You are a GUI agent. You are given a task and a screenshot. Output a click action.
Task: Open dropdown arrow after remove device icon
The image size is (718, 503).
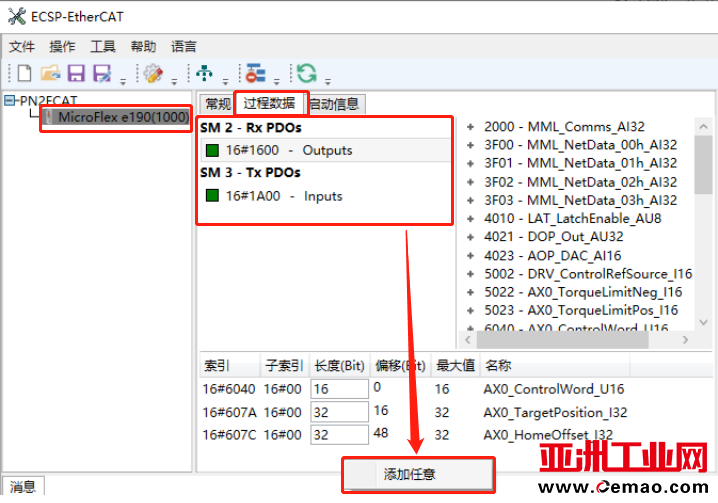click(277, 82)
